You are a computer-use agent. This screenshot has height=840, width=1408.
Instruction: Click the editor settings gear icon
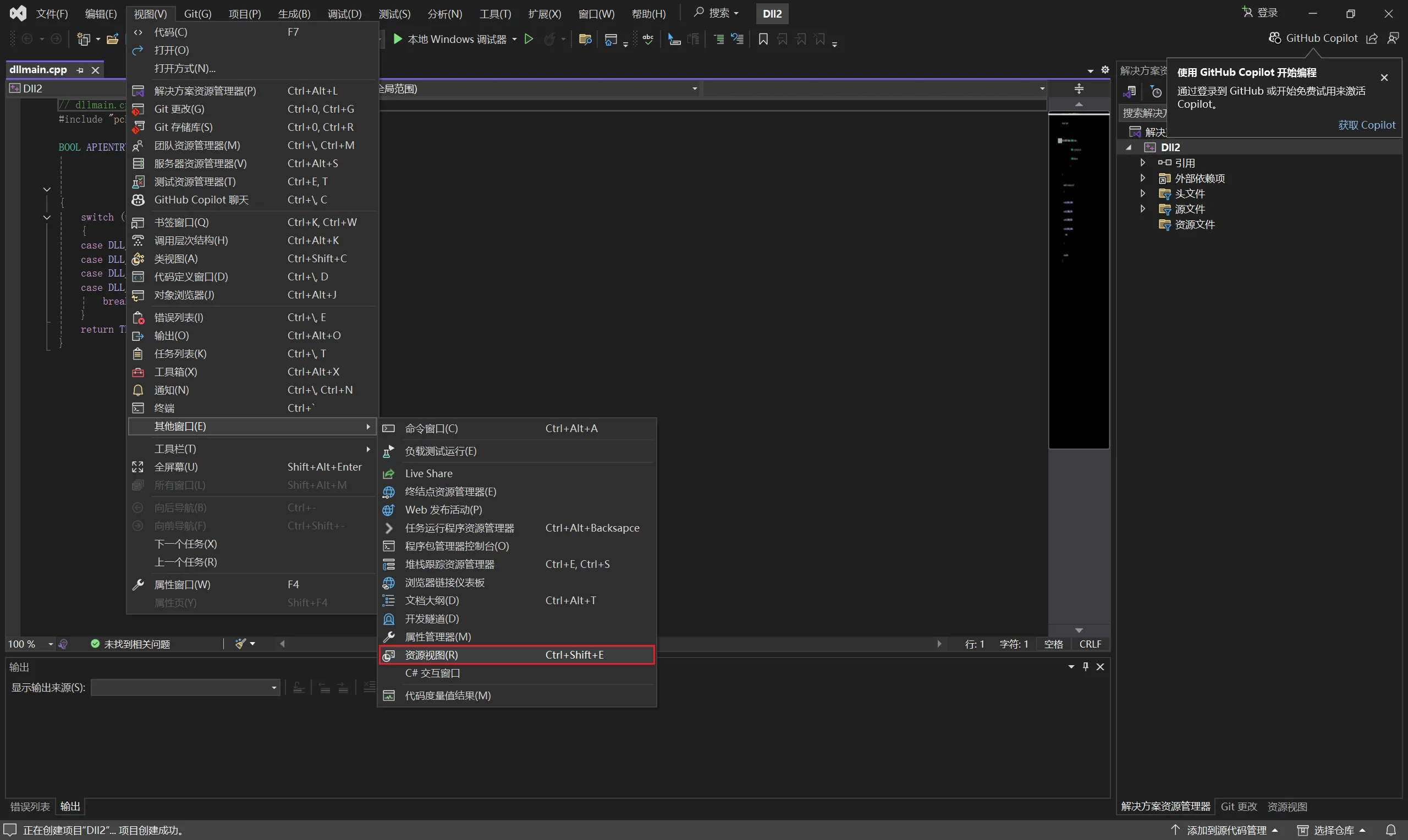tap(1104, 70)
